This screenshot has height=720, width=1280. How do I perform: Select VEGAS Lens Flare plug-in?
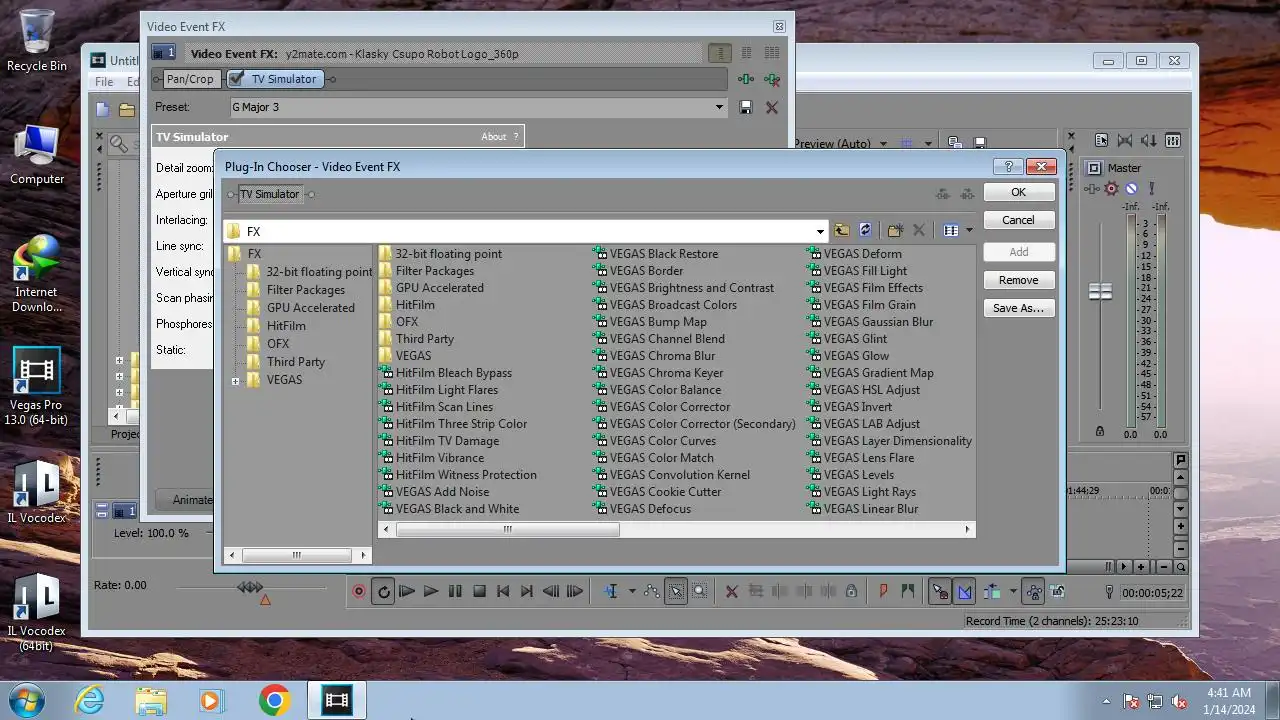[x=860, y=458]
